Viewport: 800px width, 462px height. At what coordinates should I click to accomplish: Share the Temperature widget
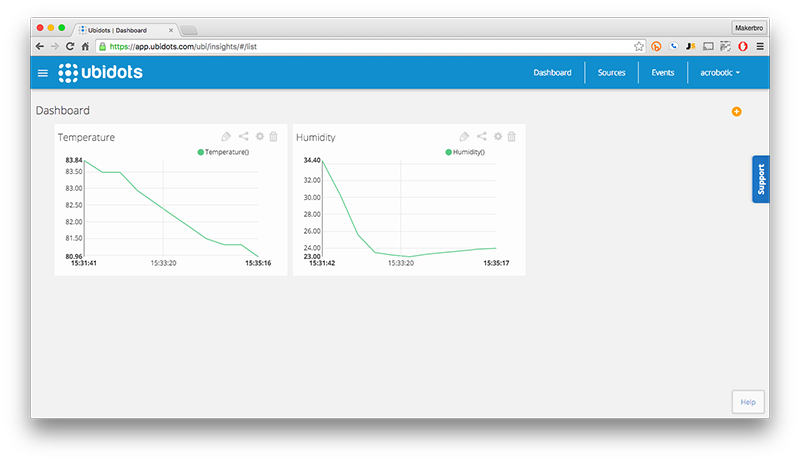point(244,137)
